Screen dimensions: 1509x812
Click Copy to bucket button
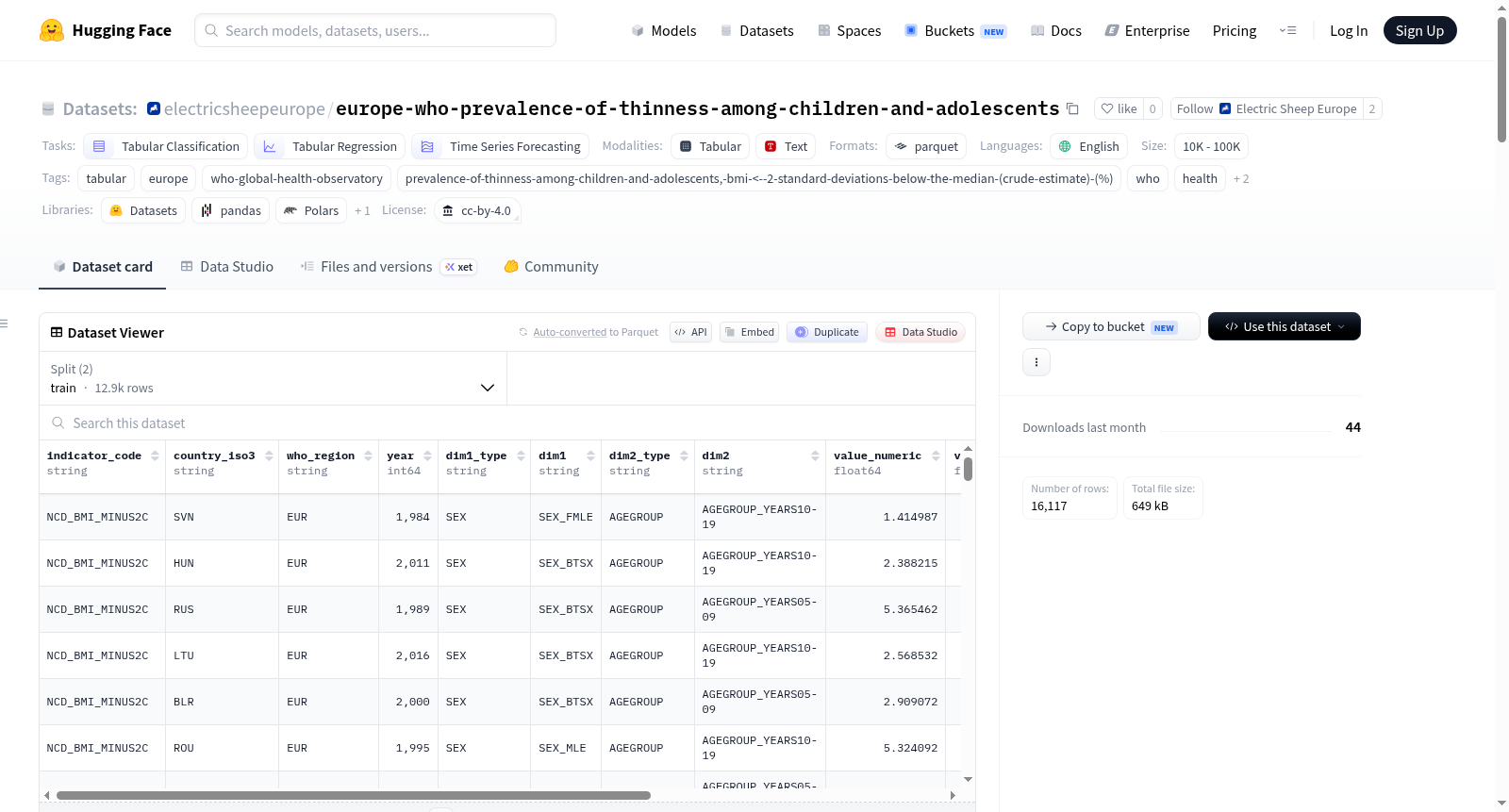(x=1111, y=326)
